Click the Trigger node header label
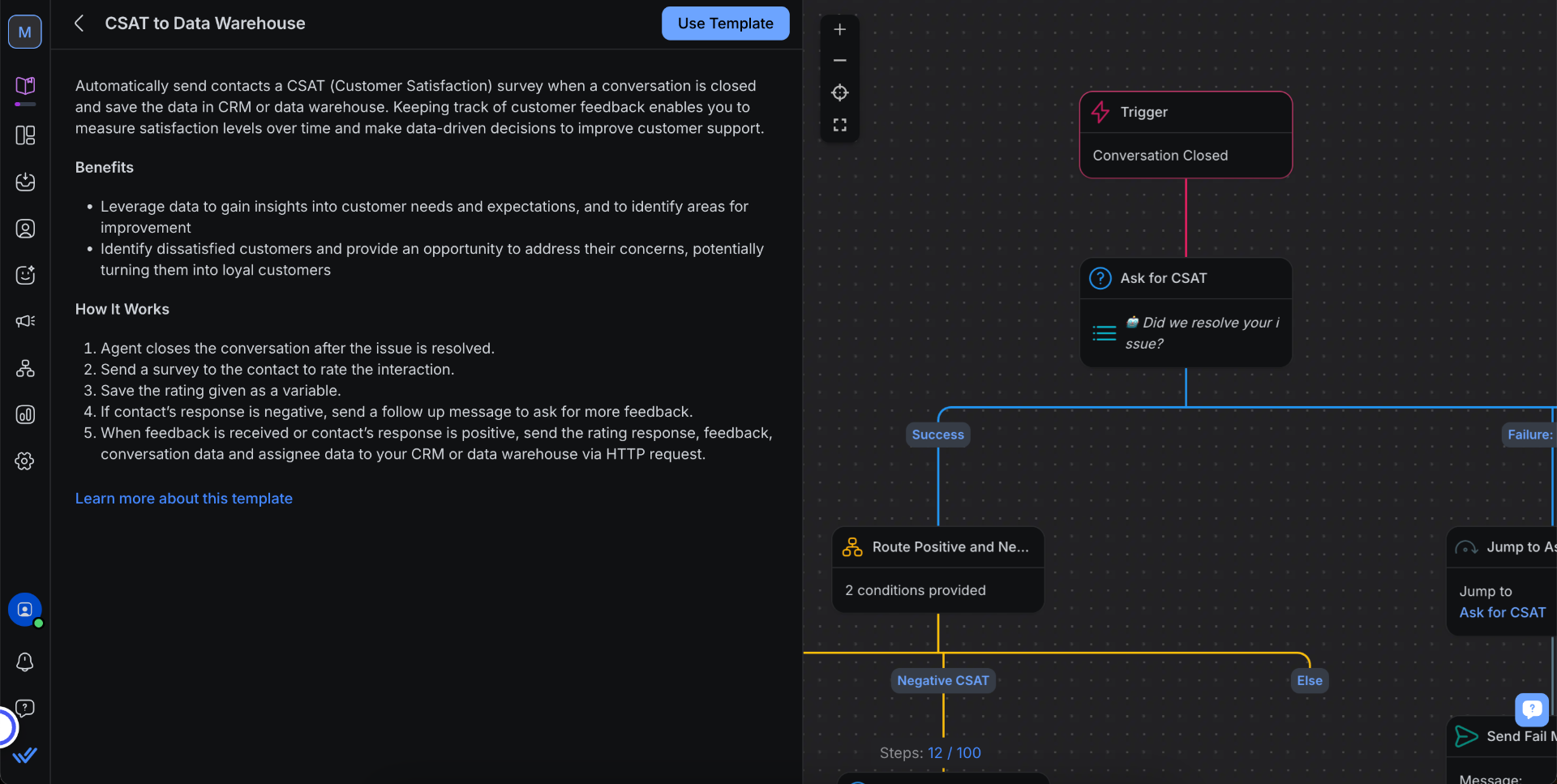The height and width of the screenshot is (784, 1557). point(1144,112)
